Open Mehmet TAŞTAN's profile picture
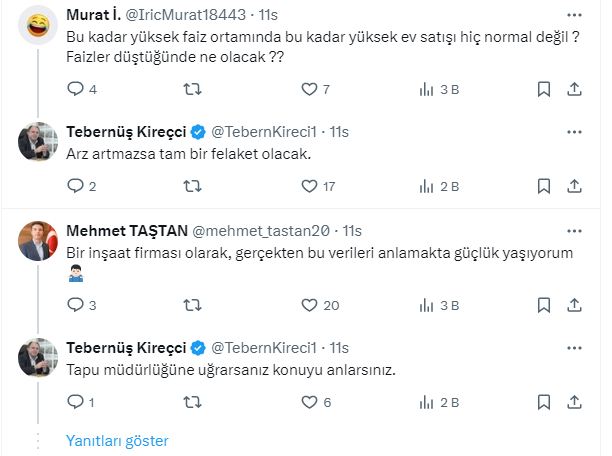Viewport: 612px width, 456px height. pyautogui.click(x=38, y=240)
